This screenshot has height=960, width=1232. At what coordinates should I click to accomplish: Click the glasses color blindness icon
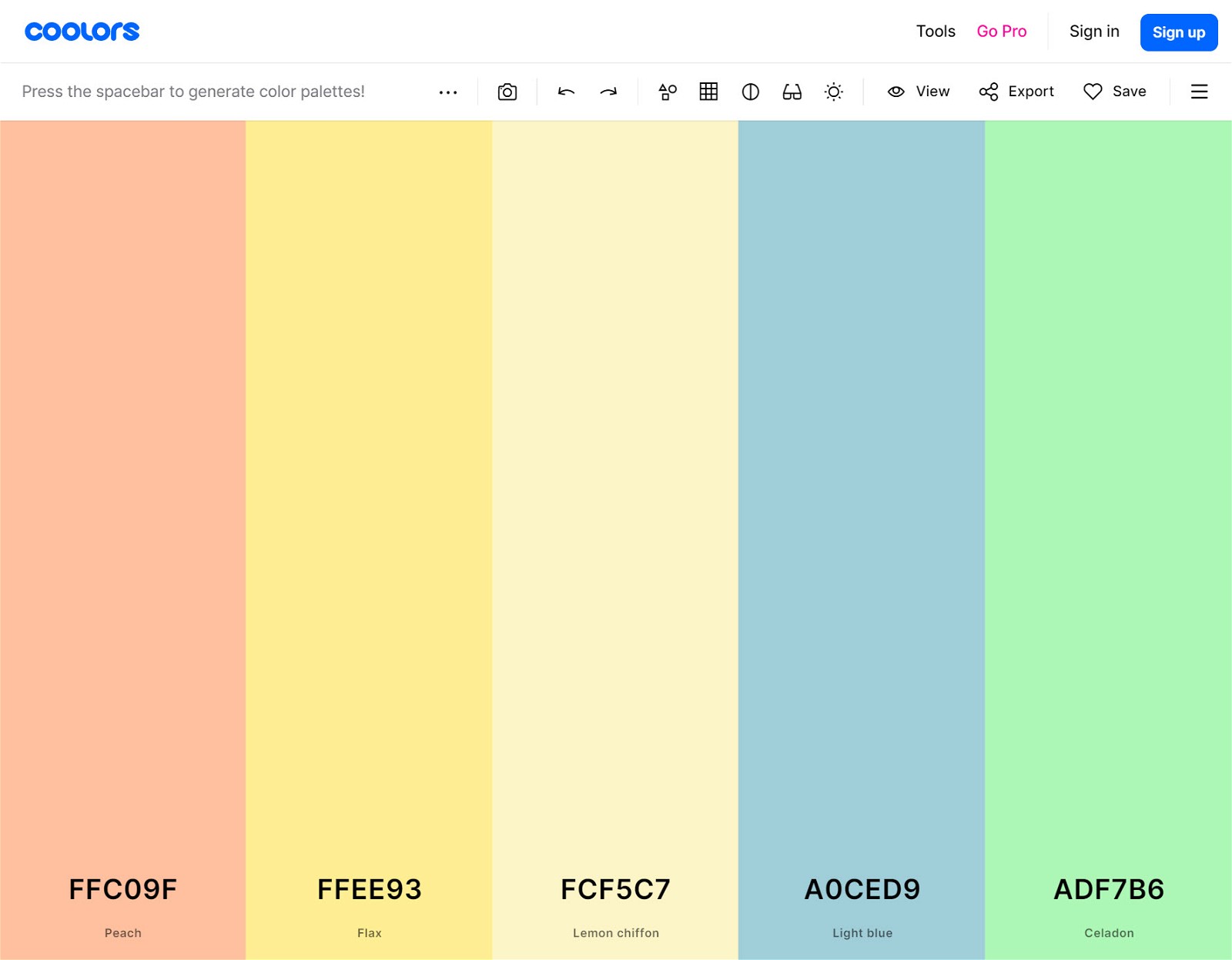pyautogui.click(x=792, y=92)
